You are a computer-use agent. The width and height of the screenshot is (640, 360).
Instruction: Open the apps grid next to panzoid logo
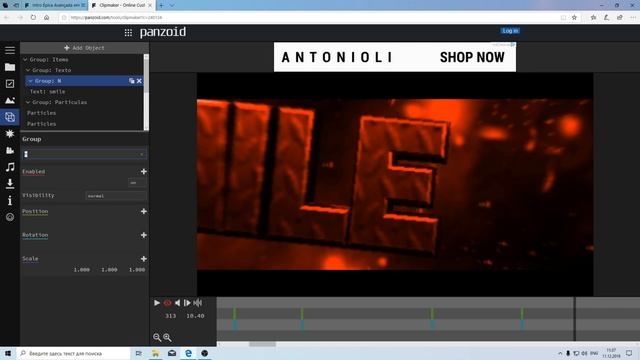click(x=128, y=33)
